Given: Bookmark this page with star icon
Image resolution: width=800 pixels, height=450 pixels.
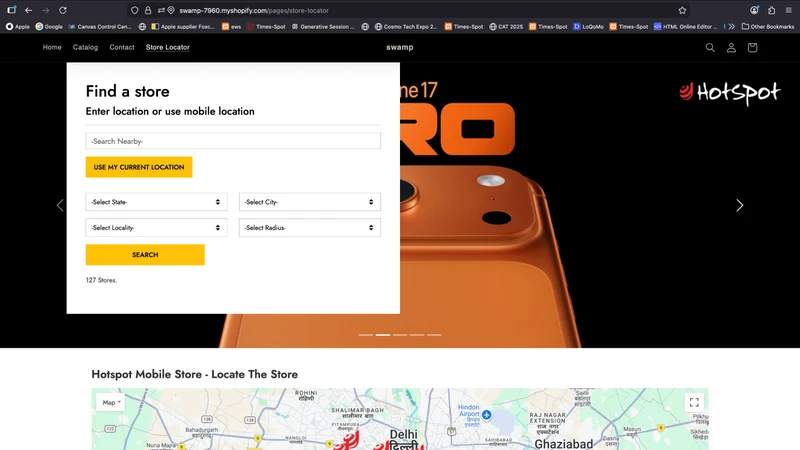Looking at the screenshot, I should 682,10.
